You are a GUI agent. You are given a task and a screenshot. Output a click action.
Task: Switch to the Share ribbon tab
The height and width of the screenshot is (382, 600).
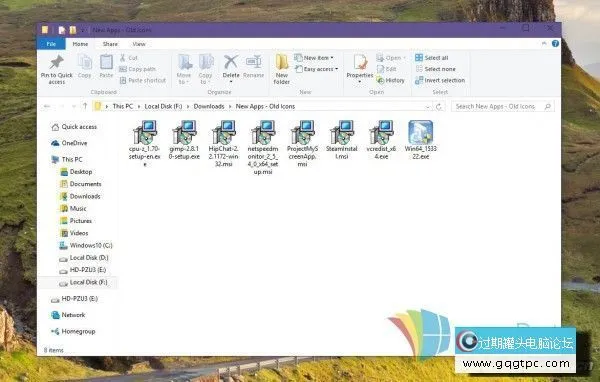[x=110, y=44]
